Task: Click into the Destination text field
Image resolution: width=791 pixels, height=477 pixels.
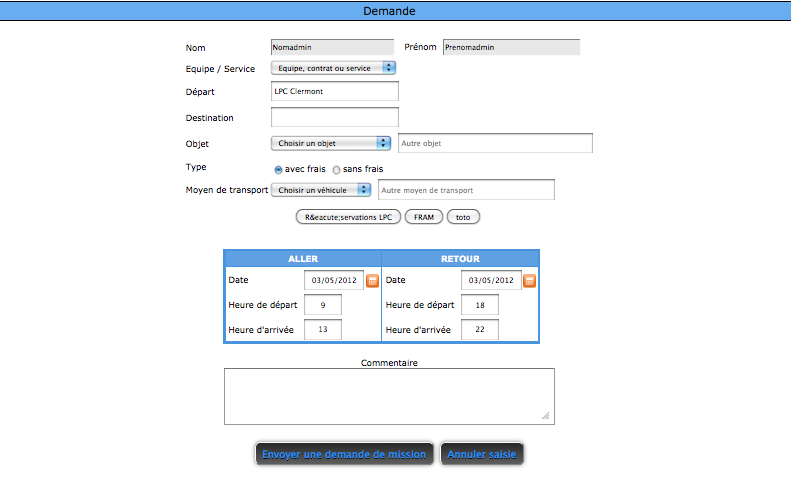Action: tap(335, 118)
